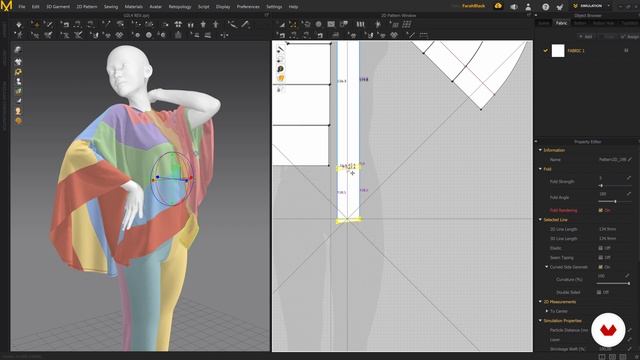640x360 pixels.
Task: Click the orange texture icon in 2D sidebar
Action: [280, 78]
